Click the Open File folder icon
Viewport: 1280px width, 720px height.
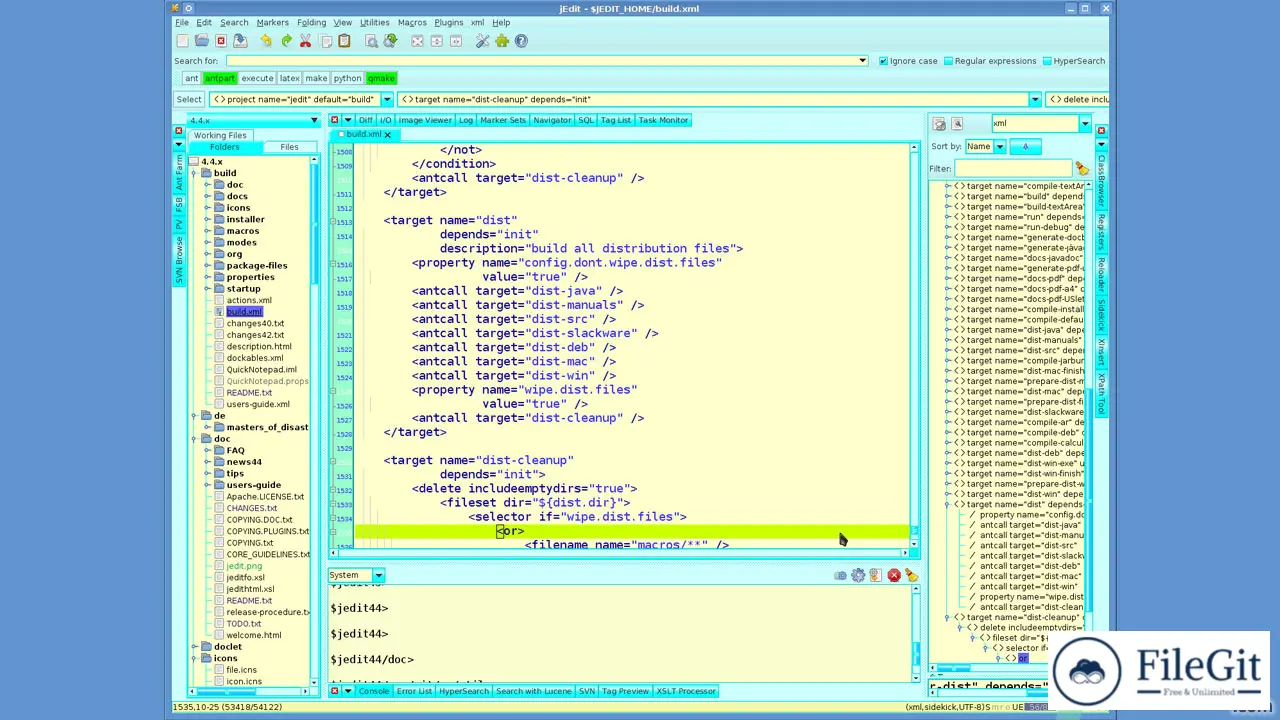pos(202,41)
